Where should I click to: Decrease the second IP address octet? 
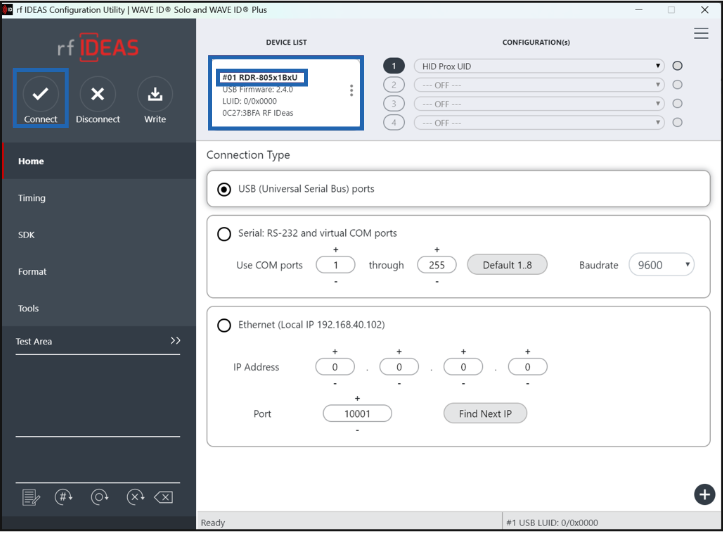tap(399, 383)
